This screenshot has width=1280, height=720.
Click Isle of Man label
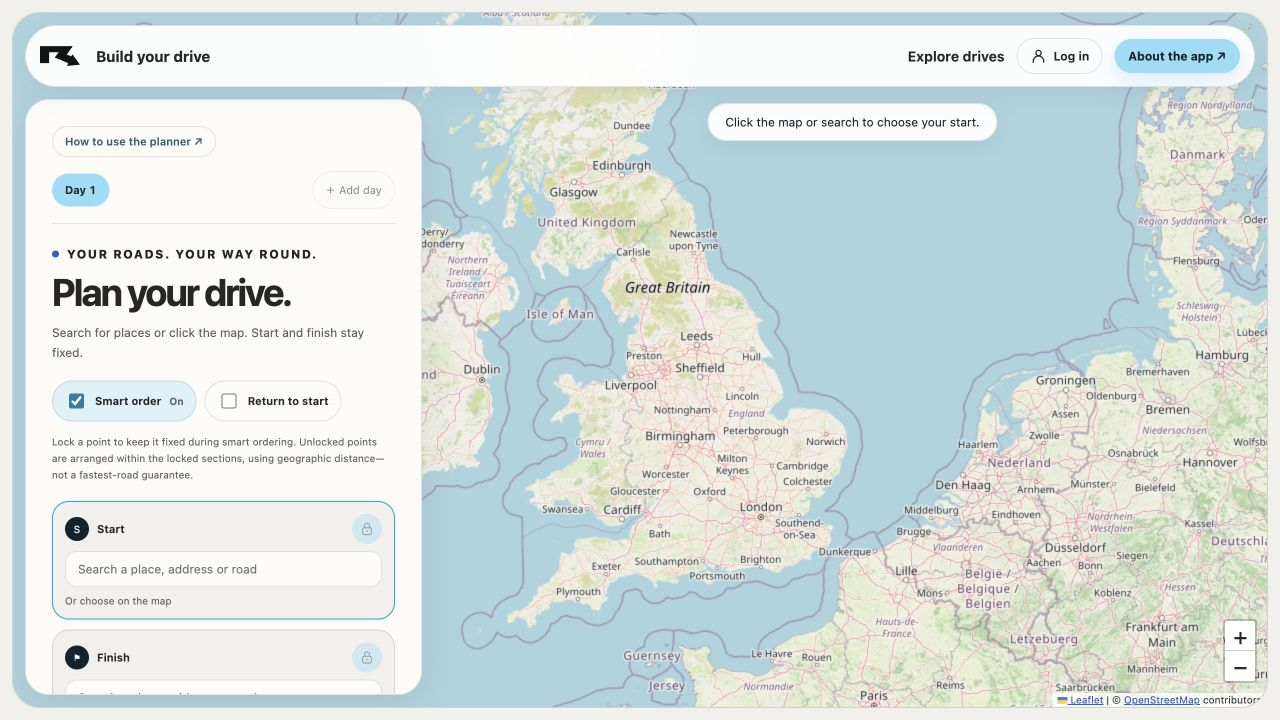560,314
